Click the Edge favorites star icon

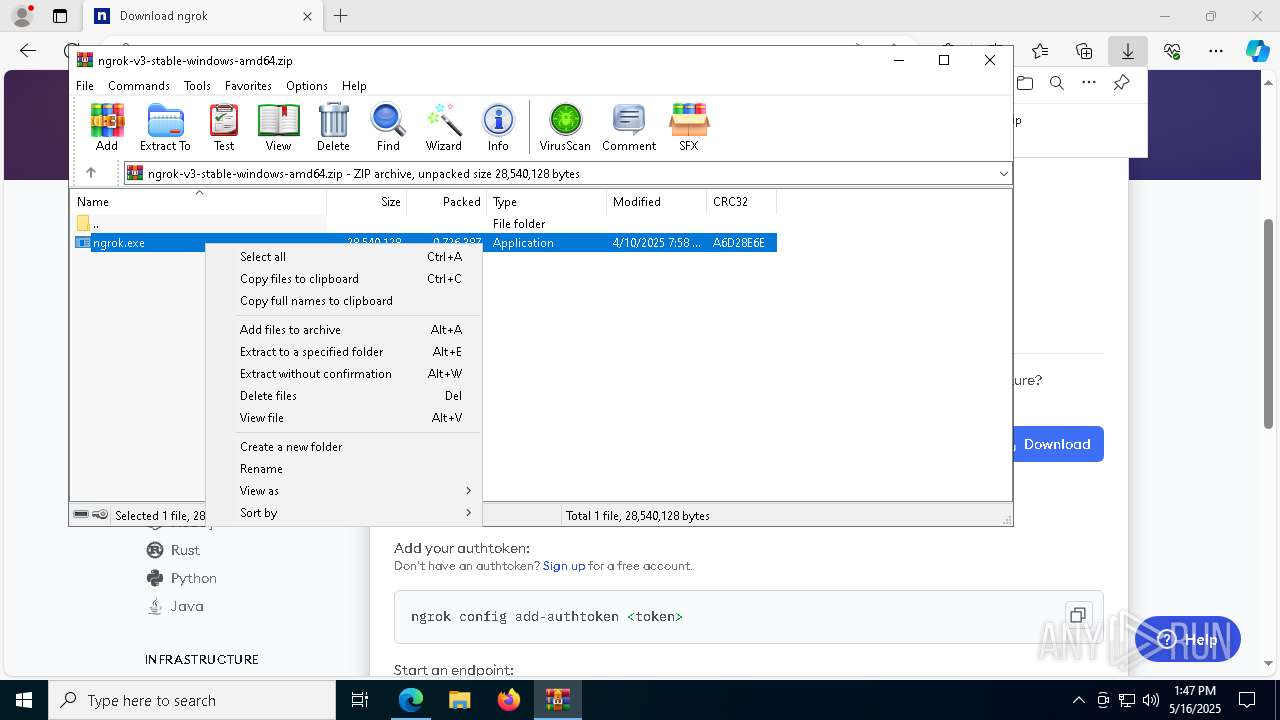pyautogui.click(x=1040, y=51)
